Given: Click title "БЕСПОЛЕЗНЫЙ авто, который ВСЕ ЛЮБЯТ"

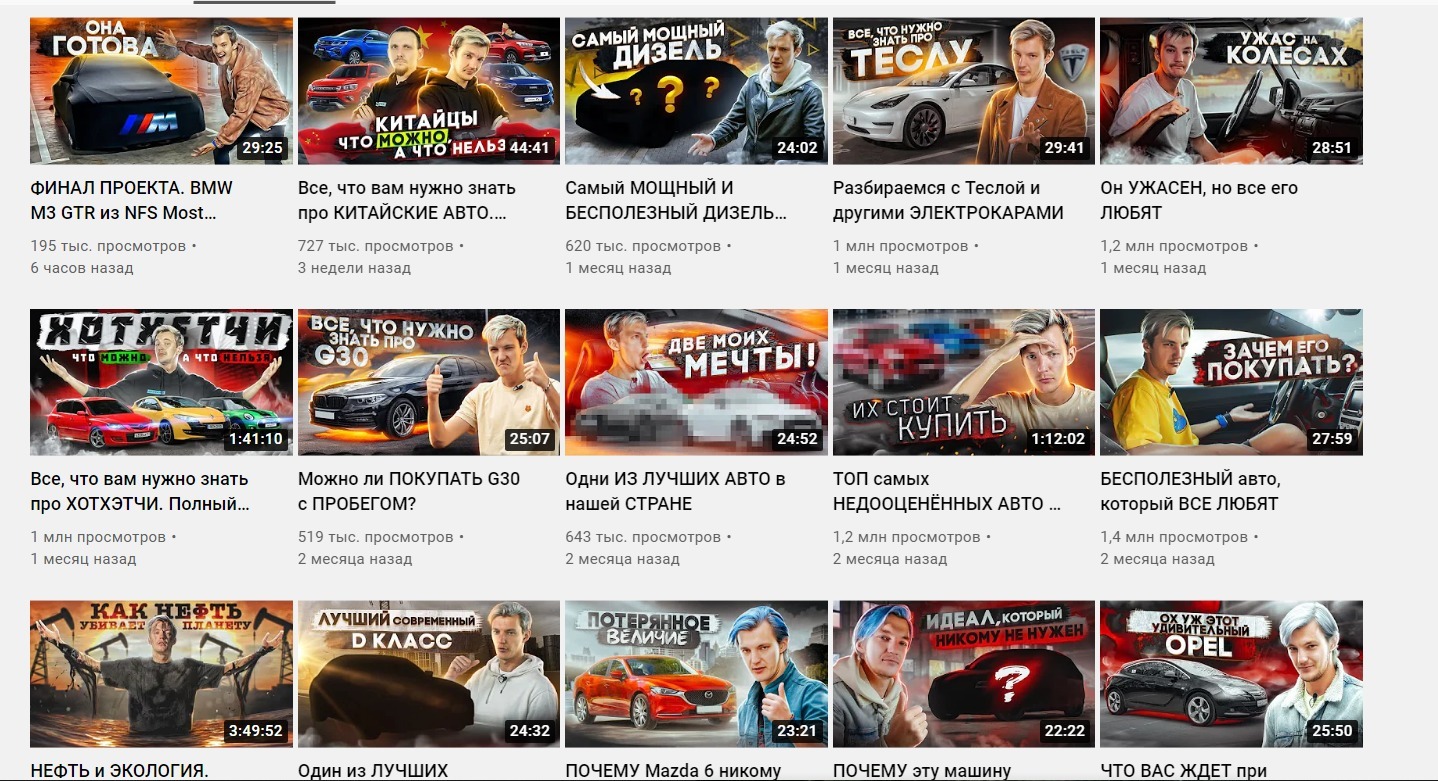Looking at the screenshot, I should coord(1190,491).
